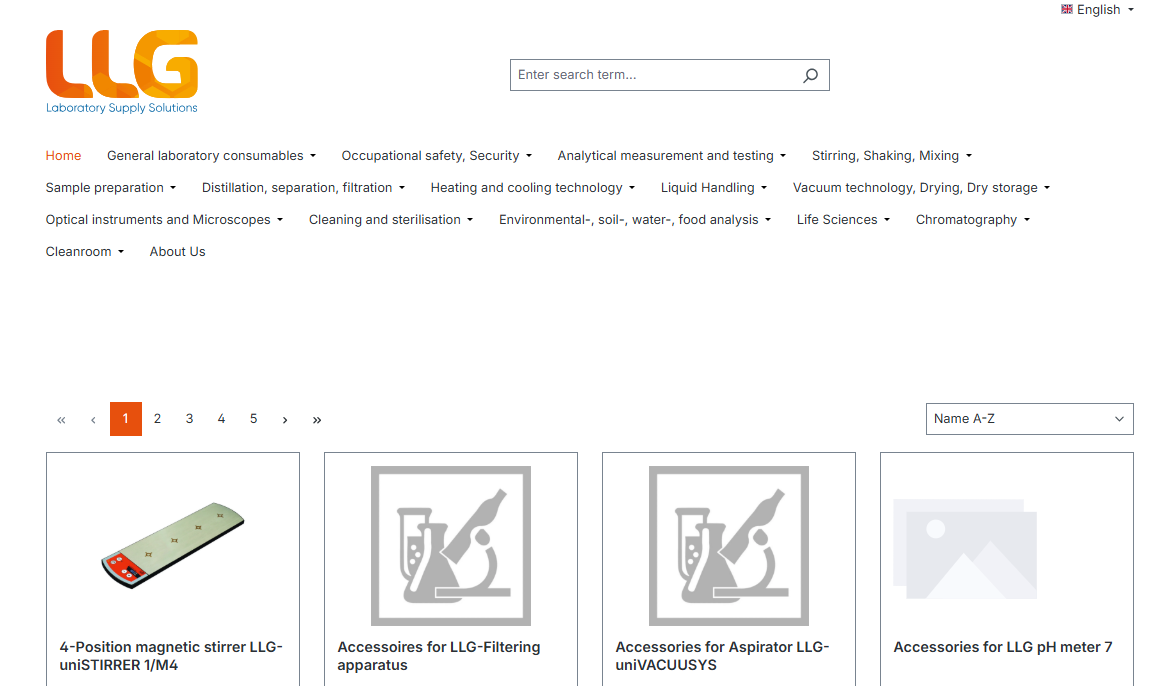1176x686 pixels.
Task: Expand Distillation, separation, filtration menu
Action: [303, 188]
